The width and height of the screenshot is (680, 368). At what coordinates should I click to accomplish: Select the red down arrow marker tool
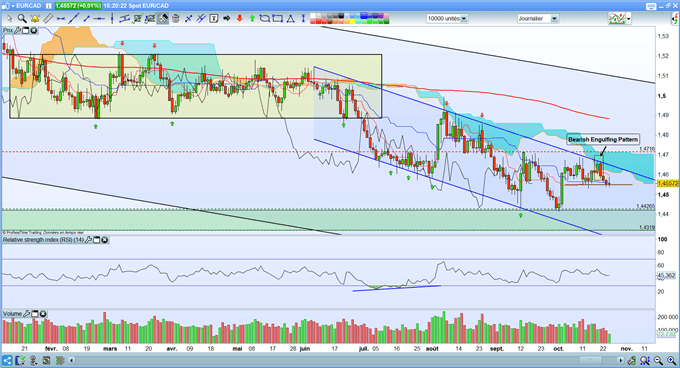point(239,19)
